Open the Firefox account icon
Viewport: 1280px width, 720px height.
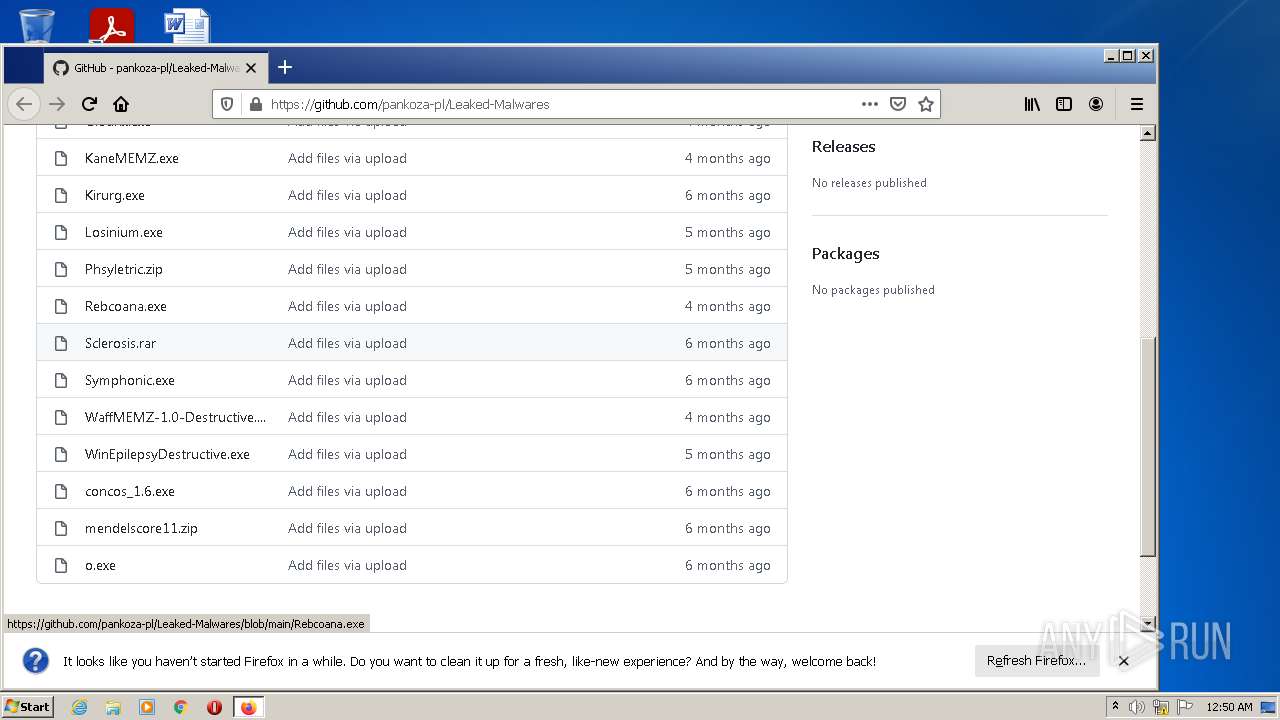[x=1096, y=104]
